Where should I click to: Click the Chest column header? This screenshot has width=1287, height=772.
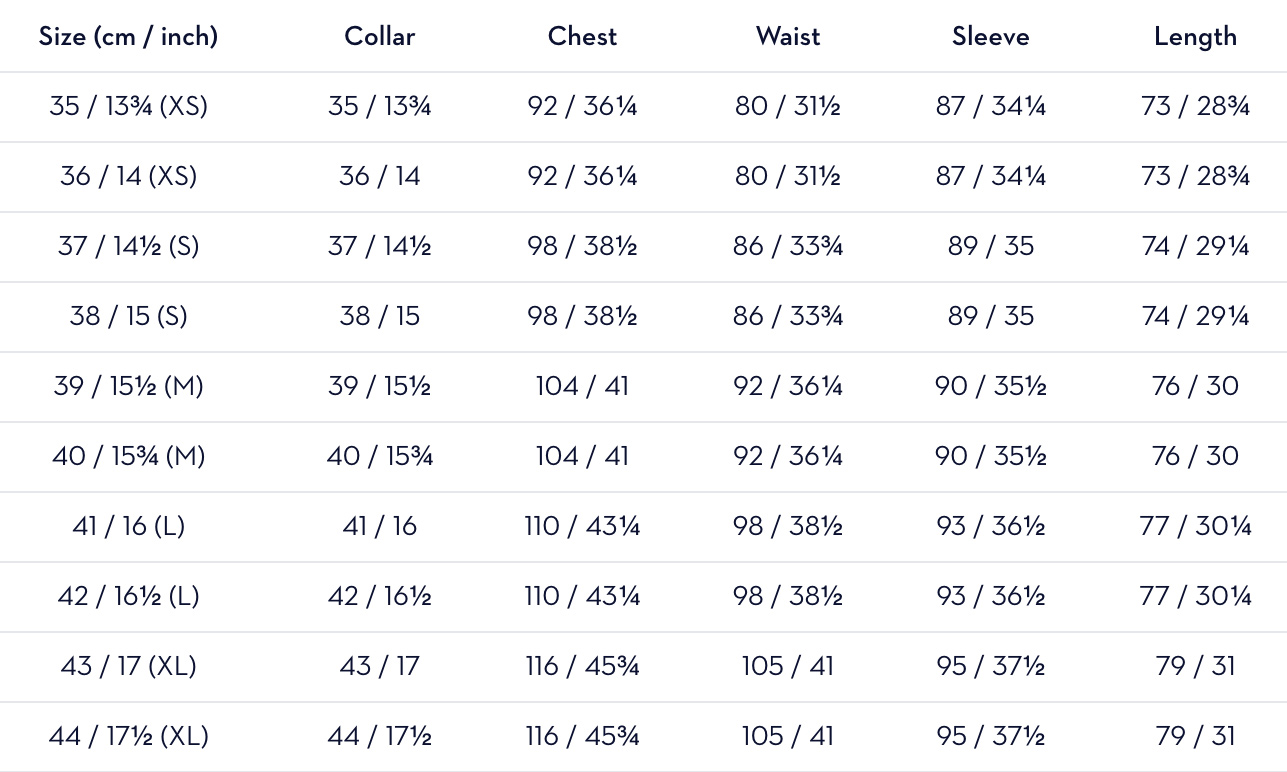582,37
